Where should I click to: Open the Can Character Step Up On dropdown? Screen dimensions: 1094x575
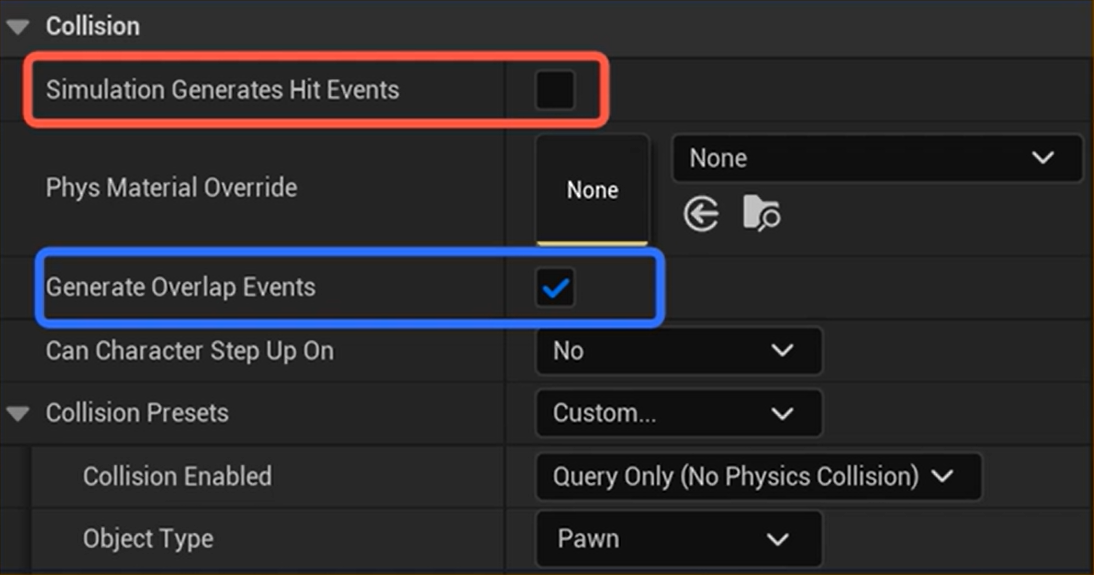click(679, 351)
